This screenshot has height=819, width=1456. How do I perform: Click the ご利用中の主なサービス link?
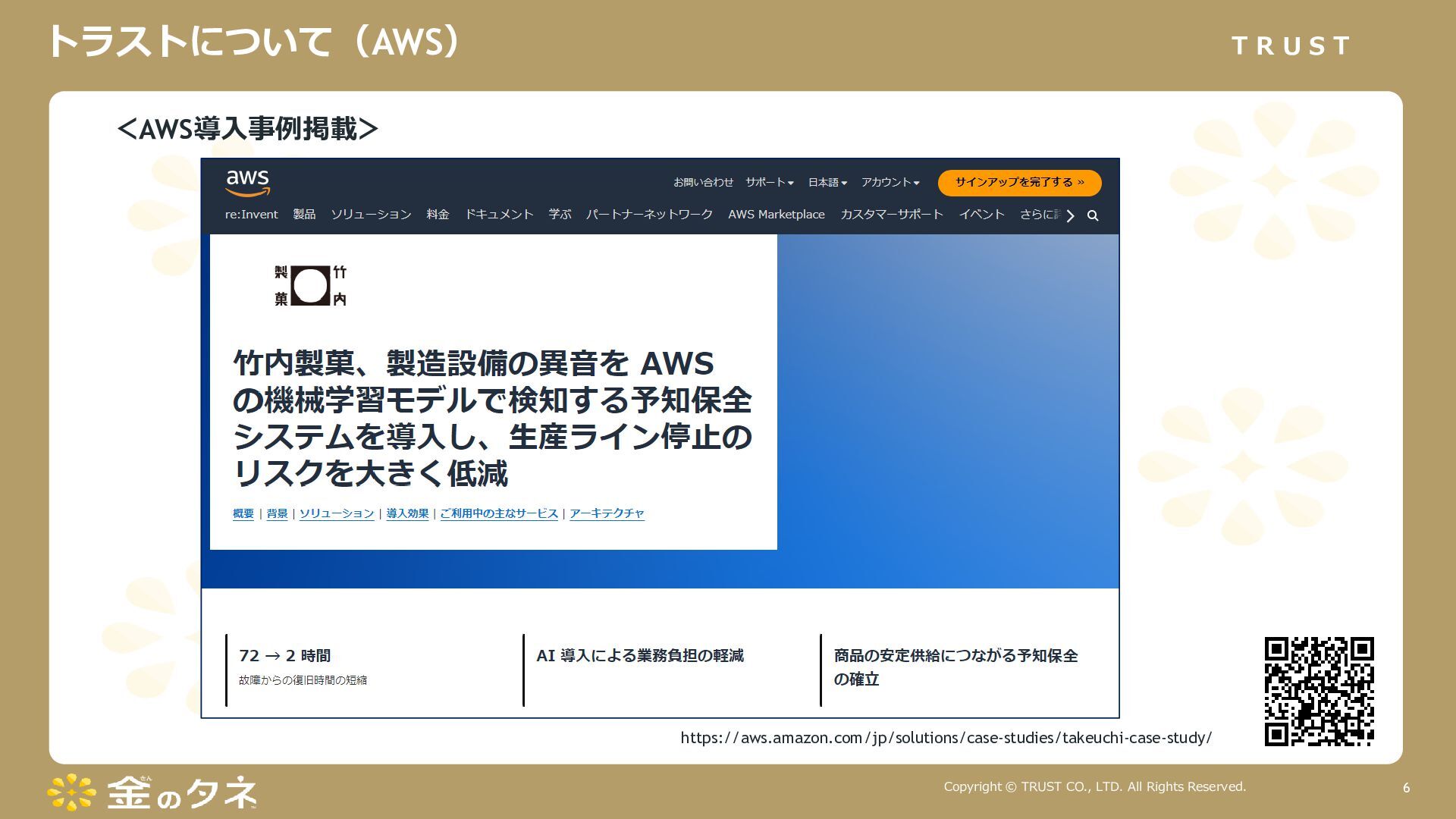[x=499, y=513]
